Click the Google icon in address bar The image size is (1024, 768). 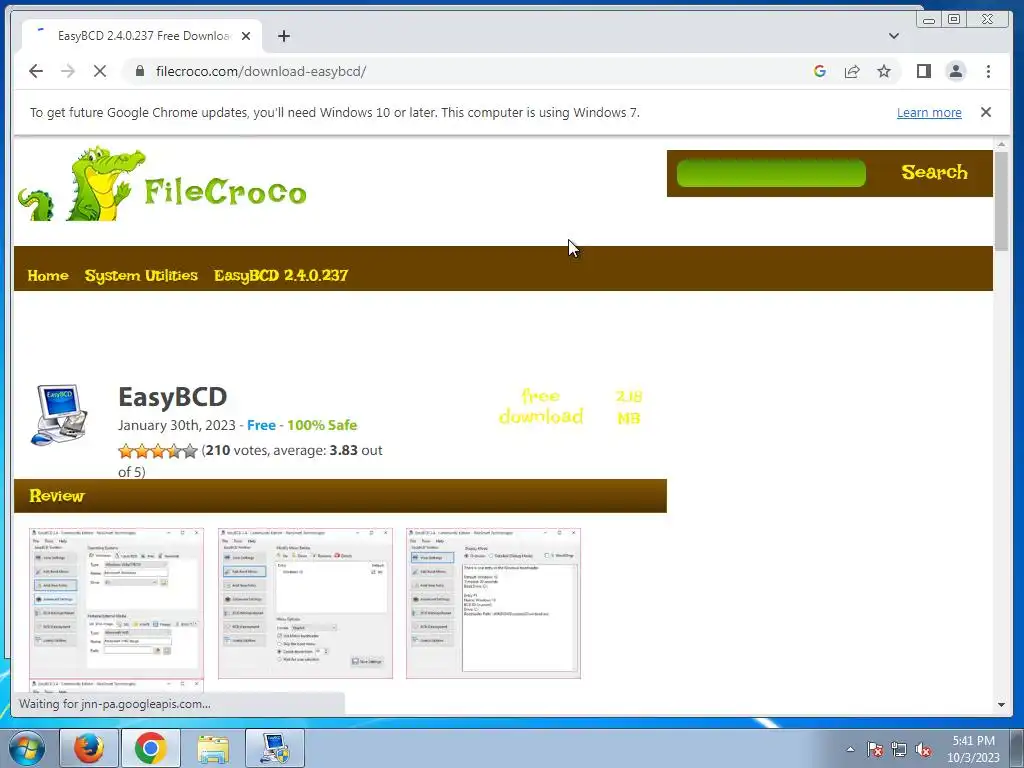pos(820,71)
